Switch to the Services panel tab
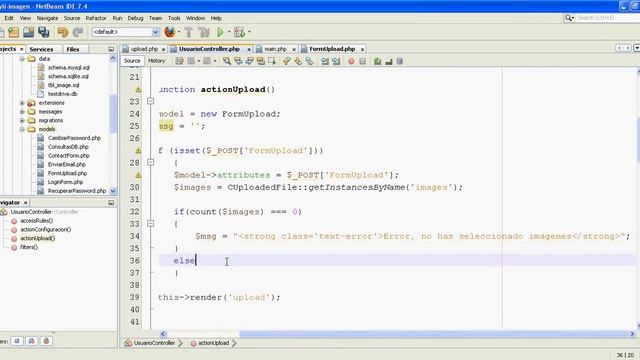This screenshot has width=640, height=360. [41, 49]
